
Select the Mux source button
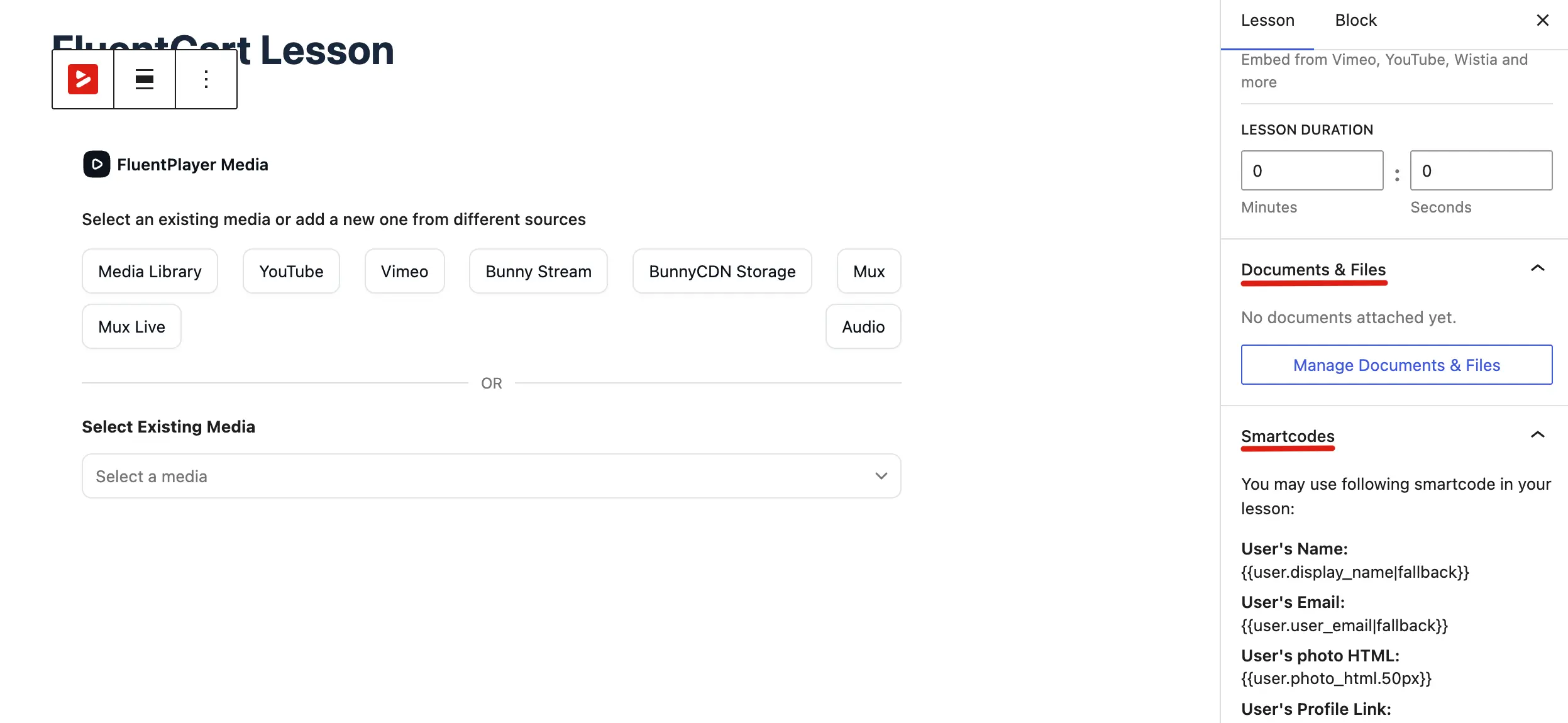click(x=869, y=271)
